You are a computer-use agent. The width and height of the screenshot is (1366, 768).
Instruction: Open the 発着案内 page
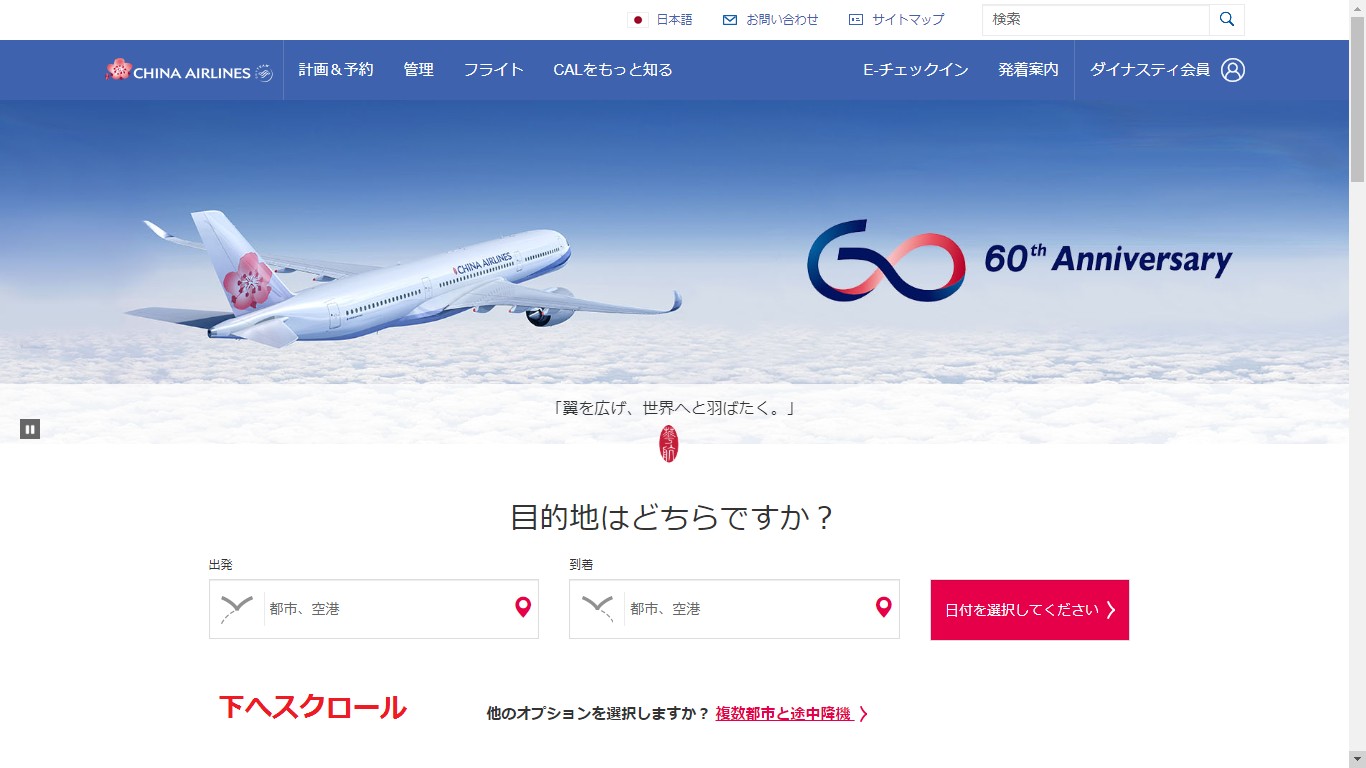point(1028,70)
